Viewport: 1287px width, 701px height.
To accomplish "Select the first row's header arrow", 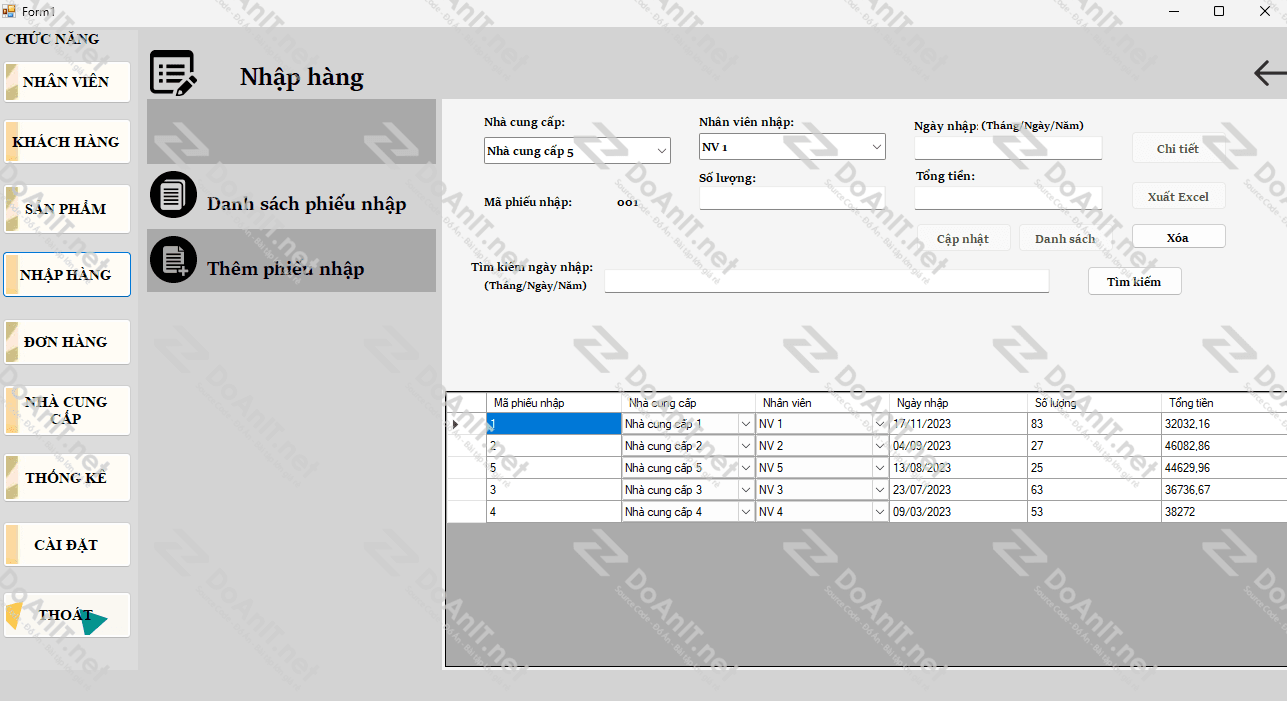I will [457, 424].
